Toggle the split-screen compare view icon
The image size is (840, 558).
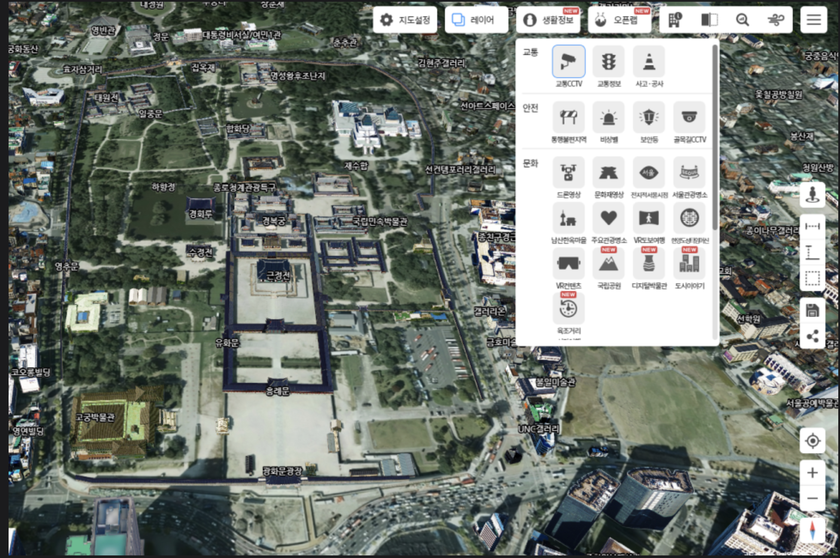click(709, 20)
